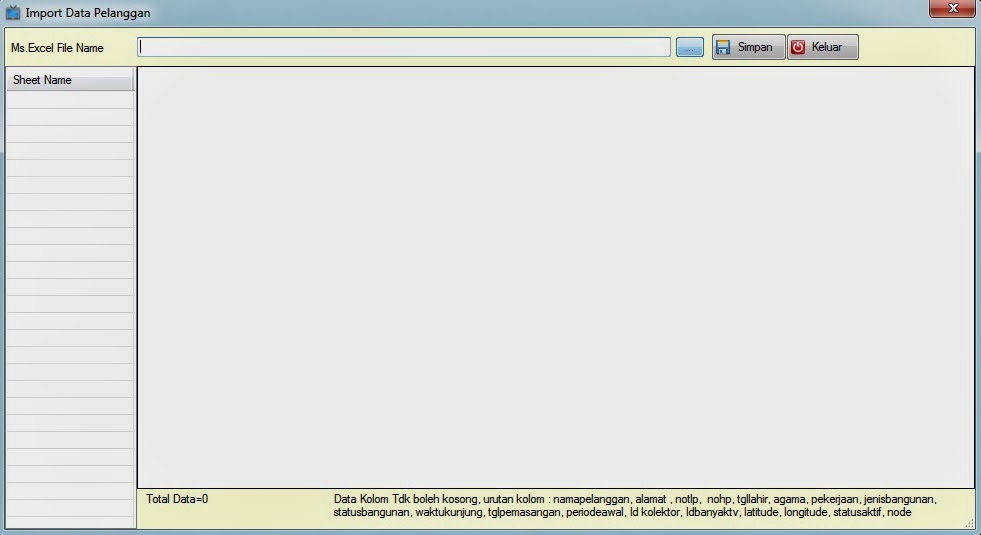Image resolution: width=981 pixels, height=535 pixels.
Task: Click the 'Import Data Pelanggan' title text
Action: (x=88, y=13)
